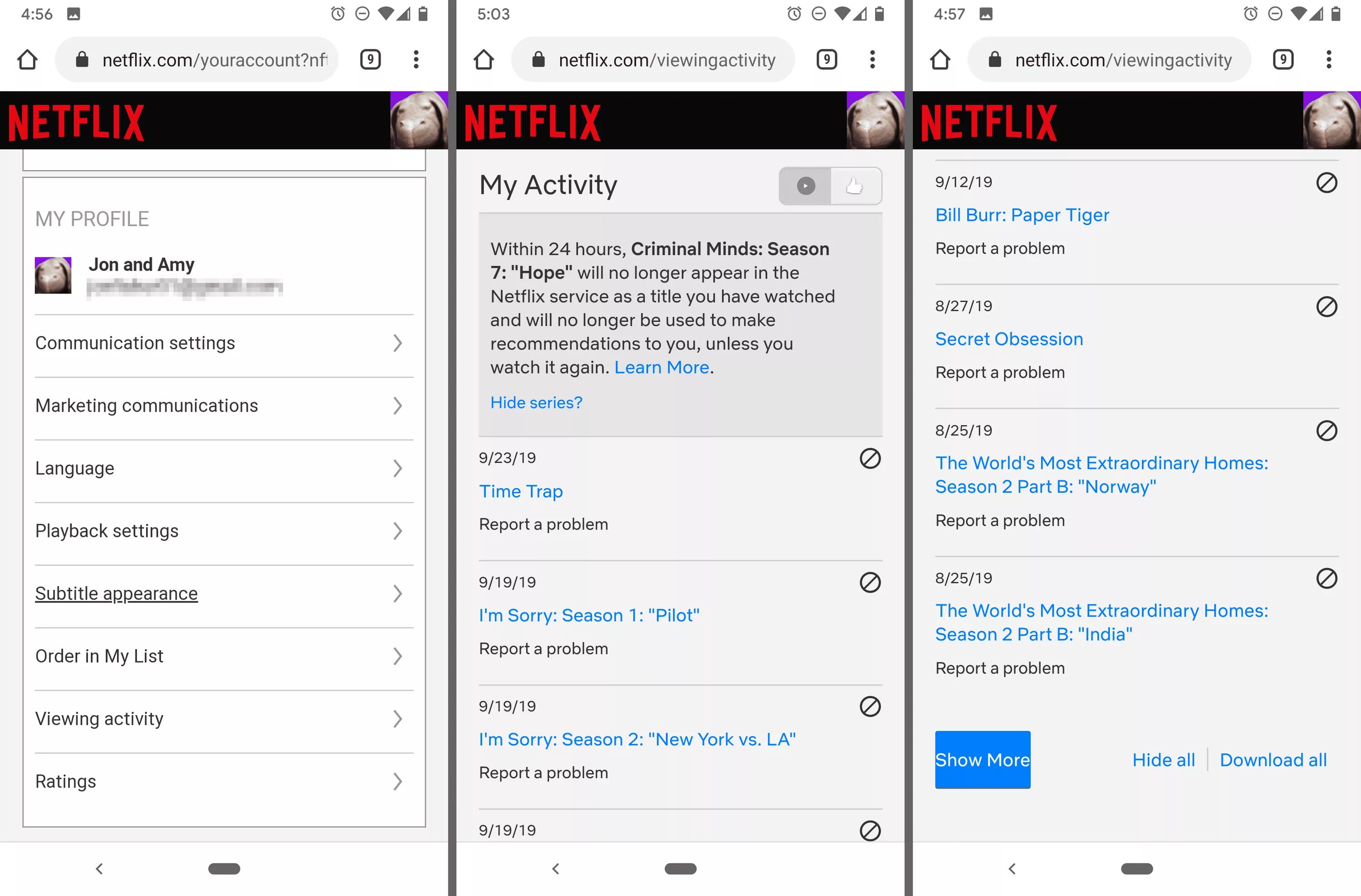Tap the home icon in the middle phone browser

(x=483, y=59)
